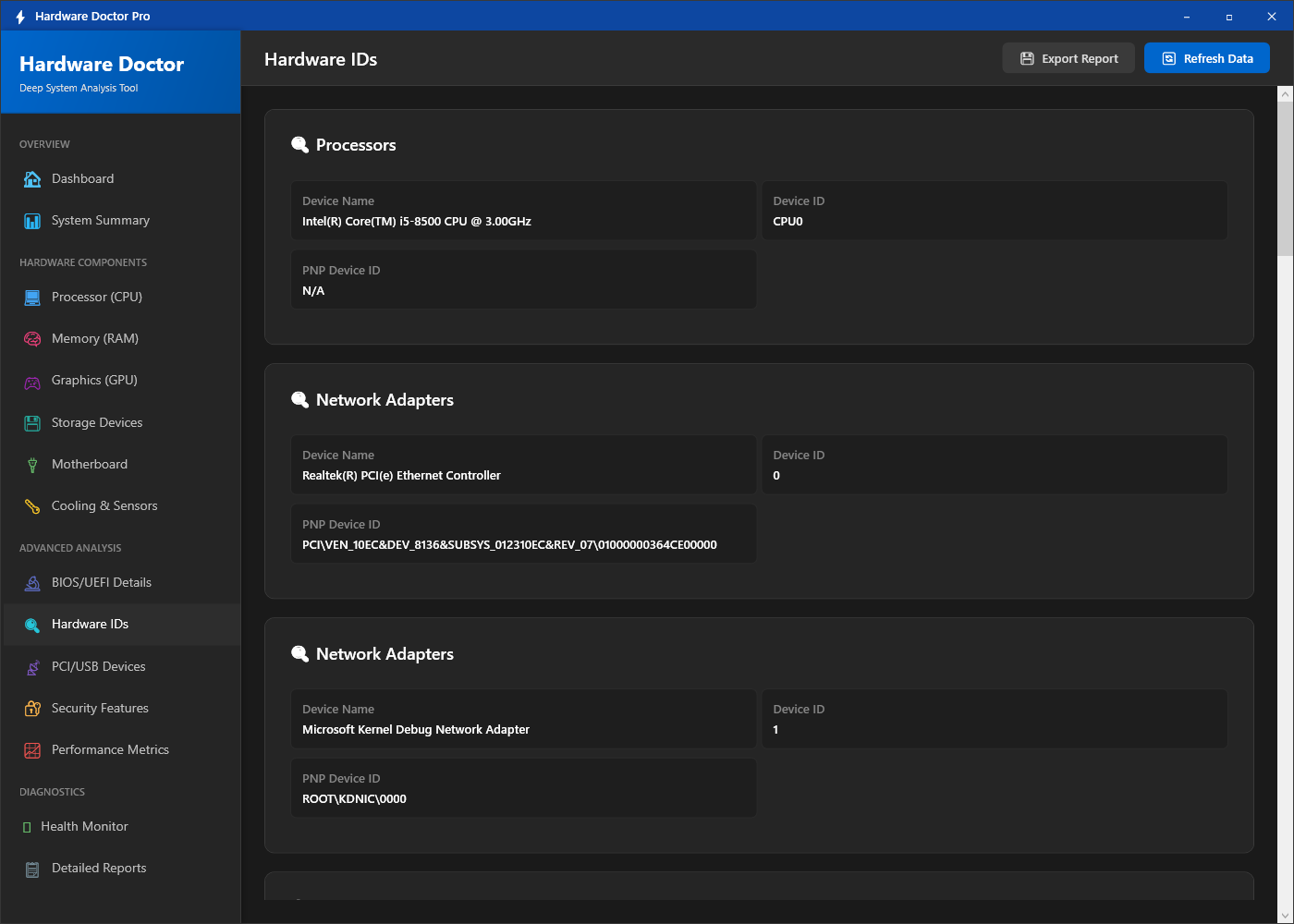Click the Processor (CPU) monitor icon
Viewport: 1294px width, 924px height.
tap(32, 298)
